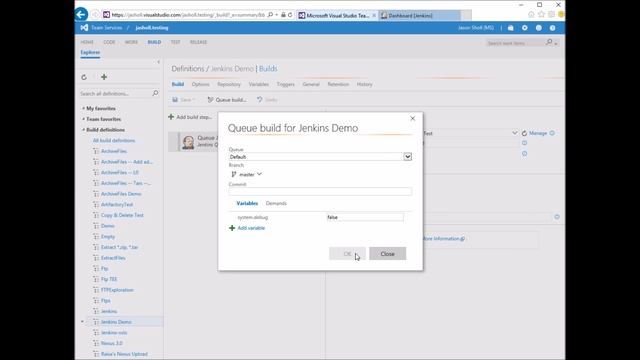Go to the RELEASE hub menu
Image resolution: width=640 pixels, height=360 pixels.
(198, 42)
